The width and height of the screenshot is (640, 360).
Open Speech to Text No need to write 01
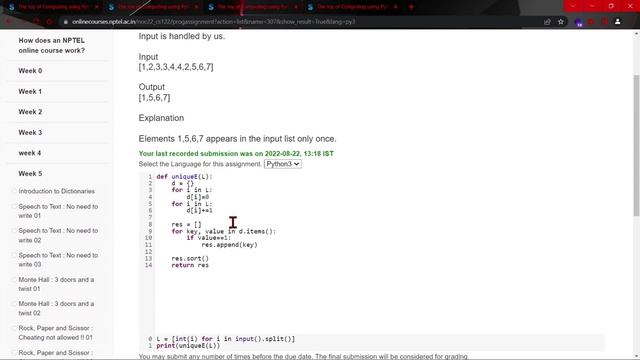pyautogui.click(x=58, y=211)
